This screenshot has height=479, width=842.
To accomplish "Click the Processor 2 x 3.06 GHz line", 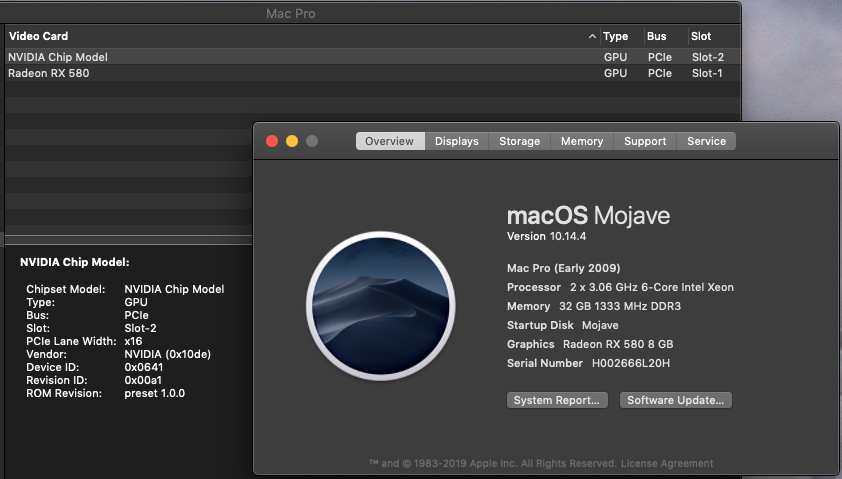I will tap(620, 287).
